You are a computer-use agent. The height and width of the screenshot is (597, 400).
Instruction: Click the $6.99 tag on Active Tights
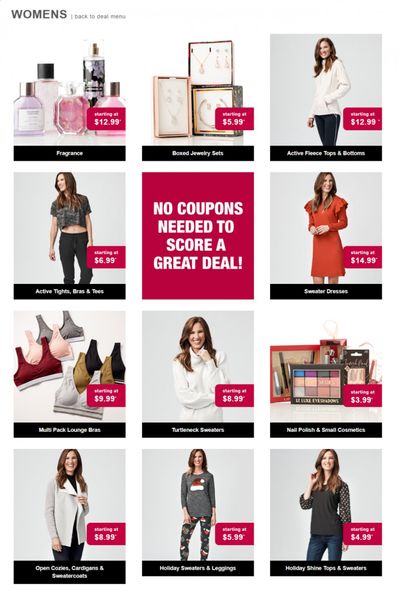(106, 257)
